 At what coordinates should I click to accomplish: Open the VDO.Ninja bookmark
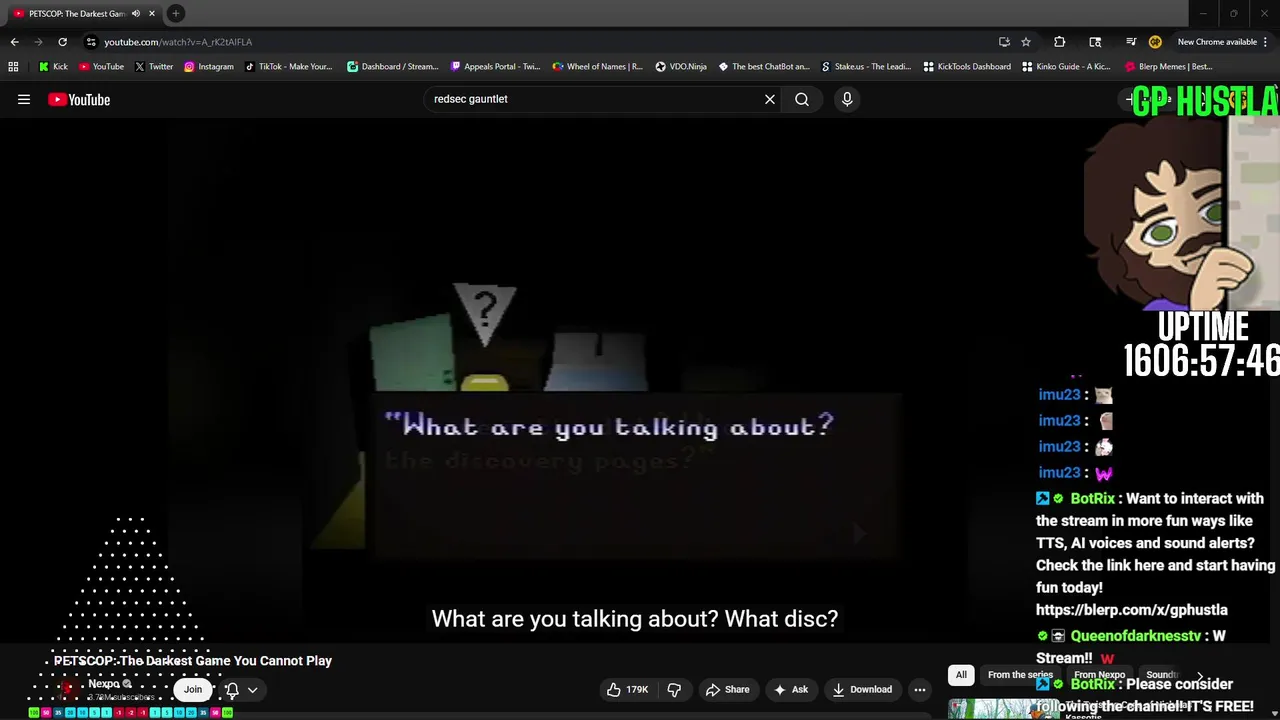click(681, 67)
